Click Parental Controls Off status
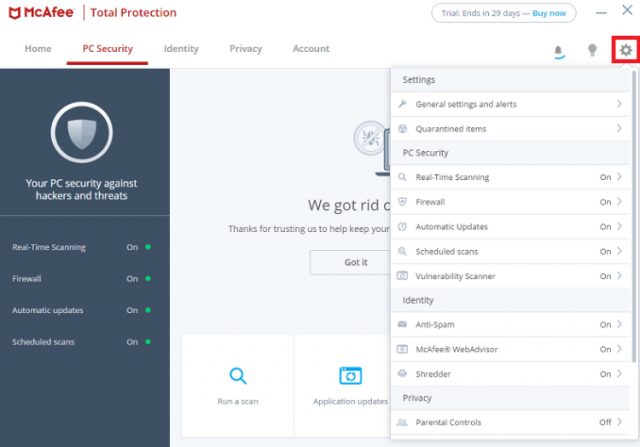Screen dimensions: 640x447 click(605, 422)
